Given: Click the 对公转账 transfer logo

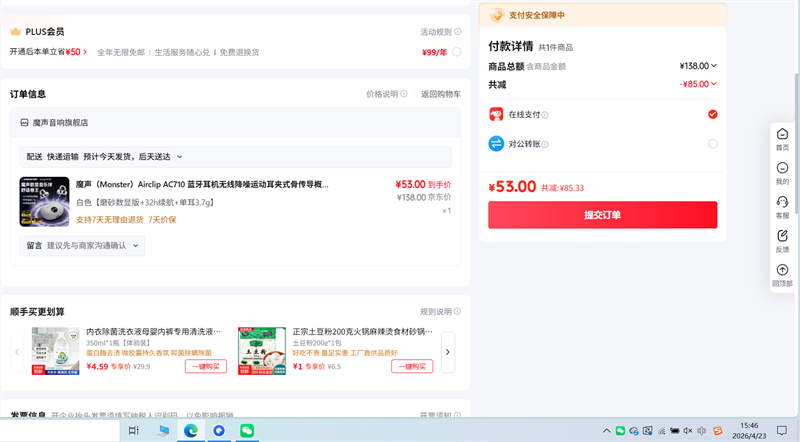Looking at the screenshot, I should pos(496,144).
